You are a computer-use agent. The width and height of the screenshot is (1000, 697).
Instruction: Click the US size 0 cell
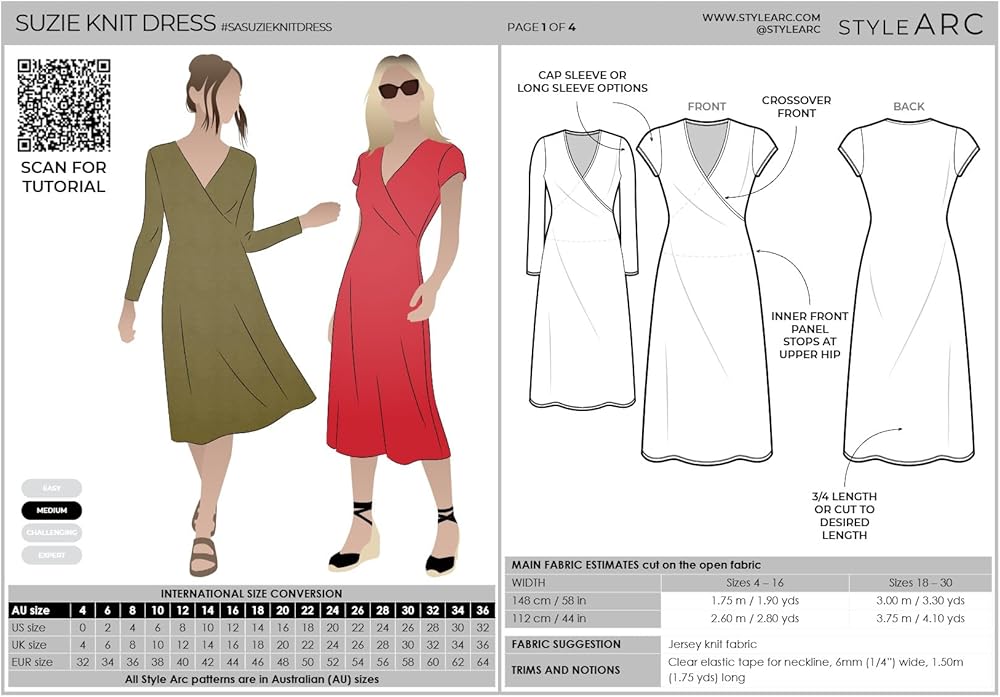pos(83,627)
